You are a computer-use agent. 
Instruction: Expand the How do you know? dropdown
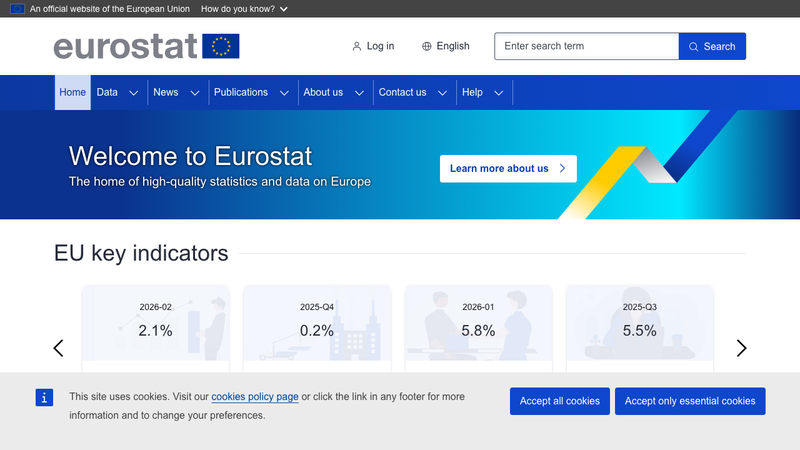point(244,9)
